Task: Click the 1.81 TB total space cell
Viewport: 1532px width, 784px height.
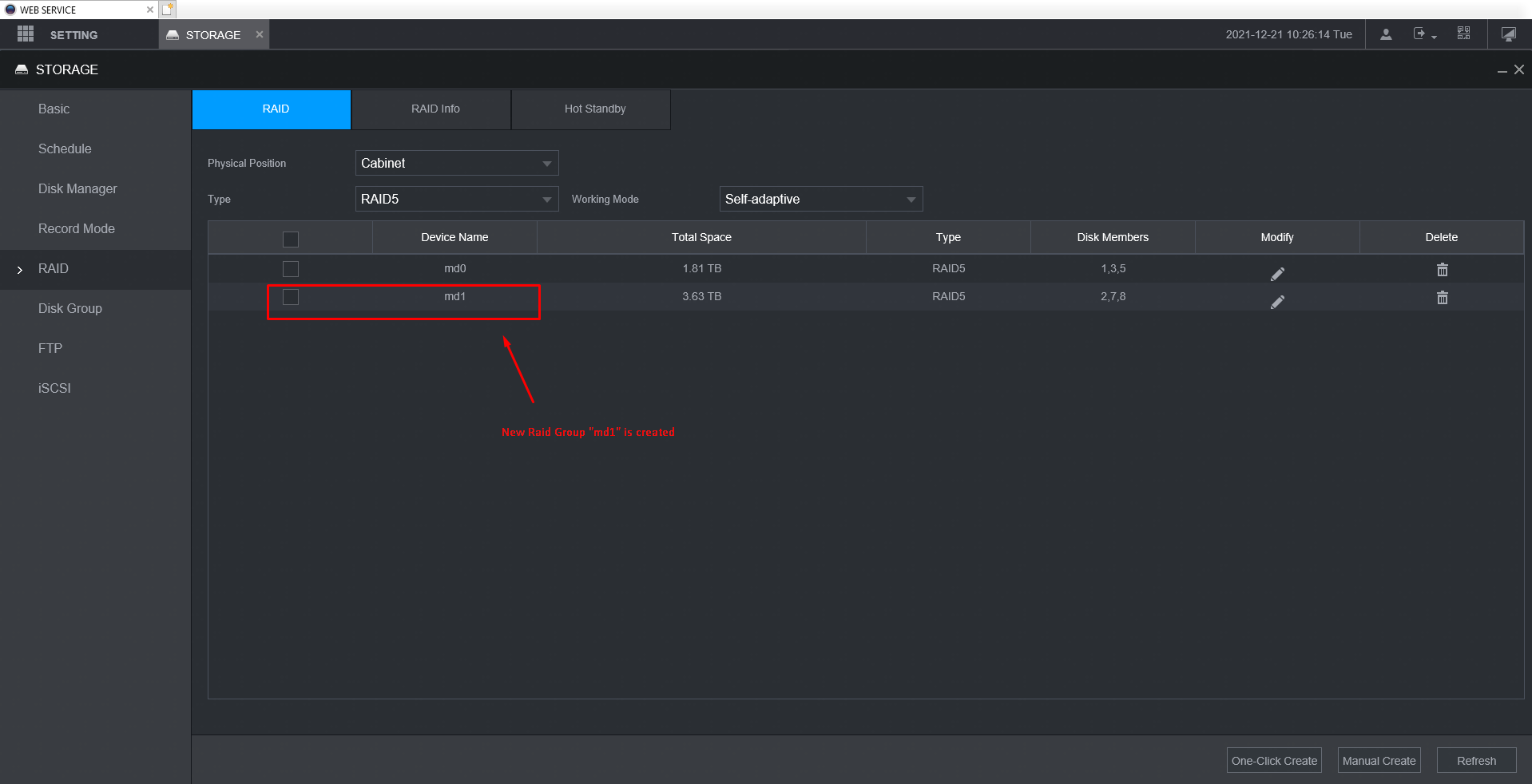Action: [x=701, y=268]
